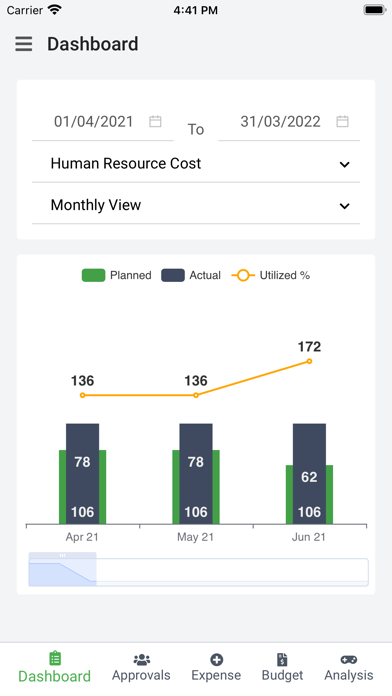Click the chart zoom slider handle
This screenshot has width=392, height=696.
63,555
